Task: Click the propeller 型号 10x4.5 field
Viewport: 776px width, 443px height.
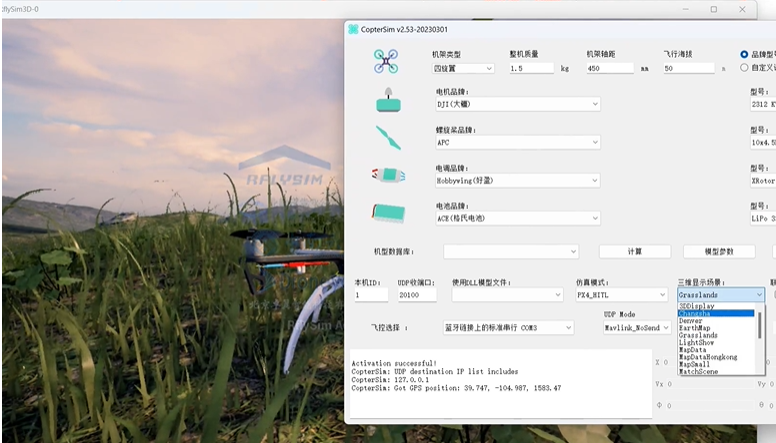Action: [763, 142]
